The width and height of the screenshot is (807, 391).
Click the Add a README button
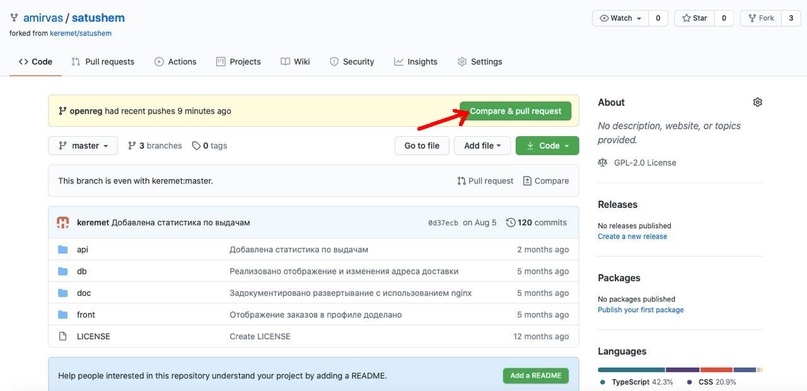(536, 376)
